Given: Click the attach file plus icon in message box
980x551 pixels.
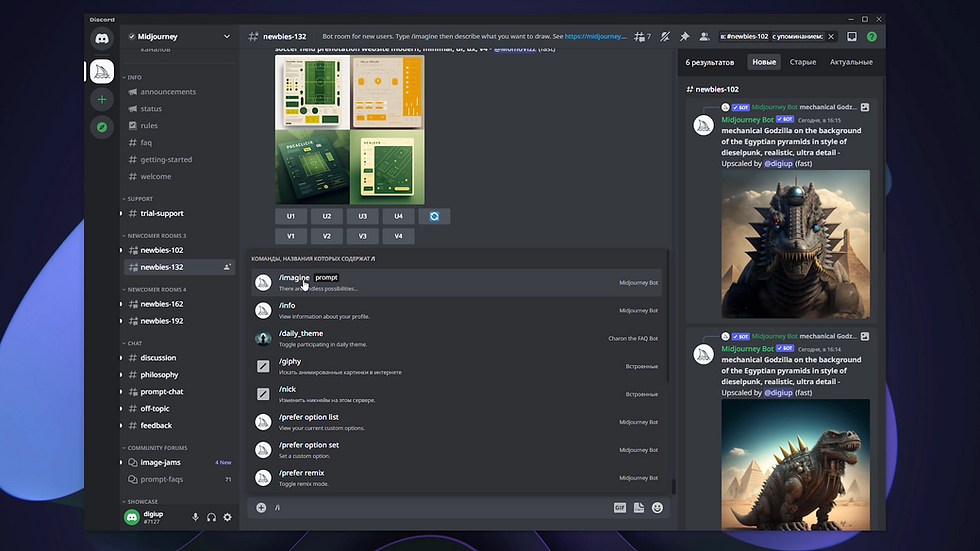Looking at the screenshot, I should pos(261,508).
